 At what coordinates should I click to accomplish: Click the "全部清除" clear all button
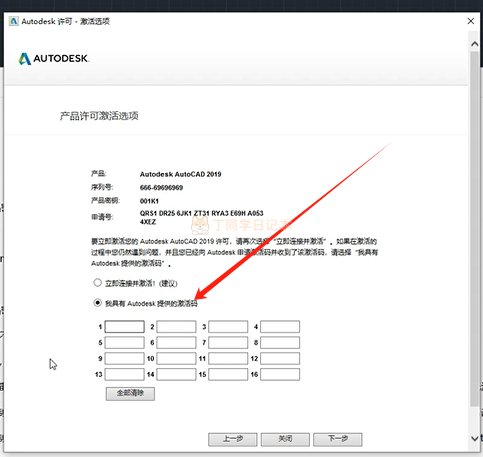point(130,394)
